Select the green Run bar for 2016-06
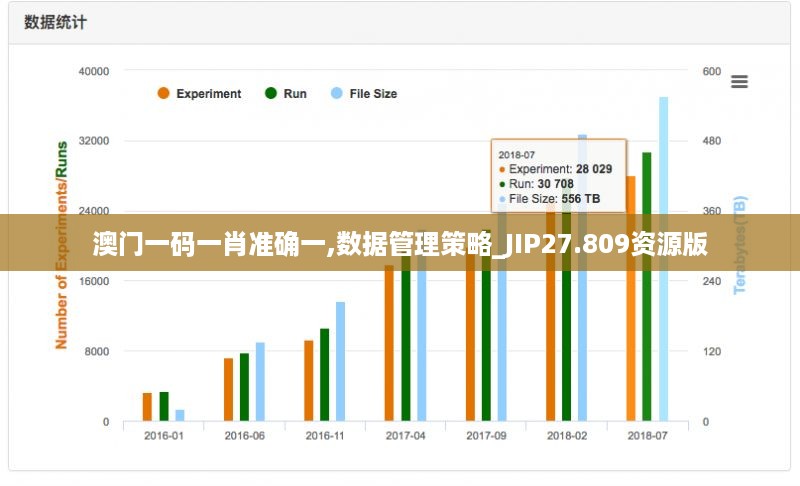 244,386
